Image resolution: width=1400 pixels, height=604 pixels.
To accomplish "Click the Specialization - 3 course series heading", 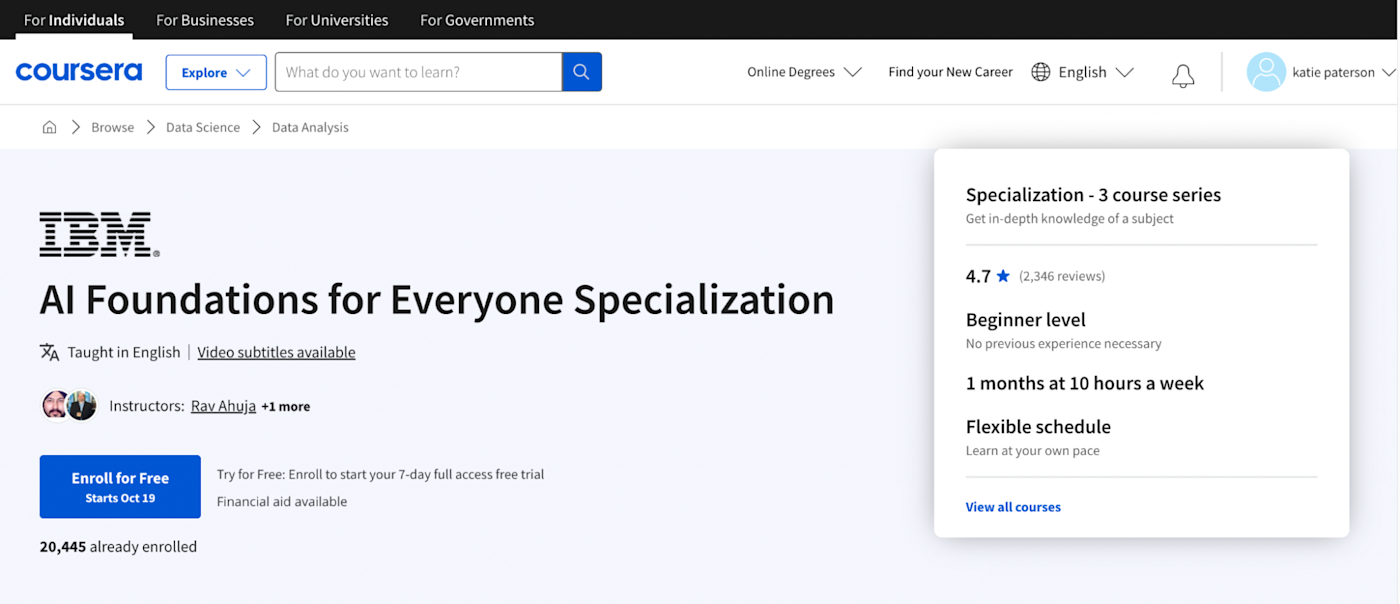I will pos(1093,195).
